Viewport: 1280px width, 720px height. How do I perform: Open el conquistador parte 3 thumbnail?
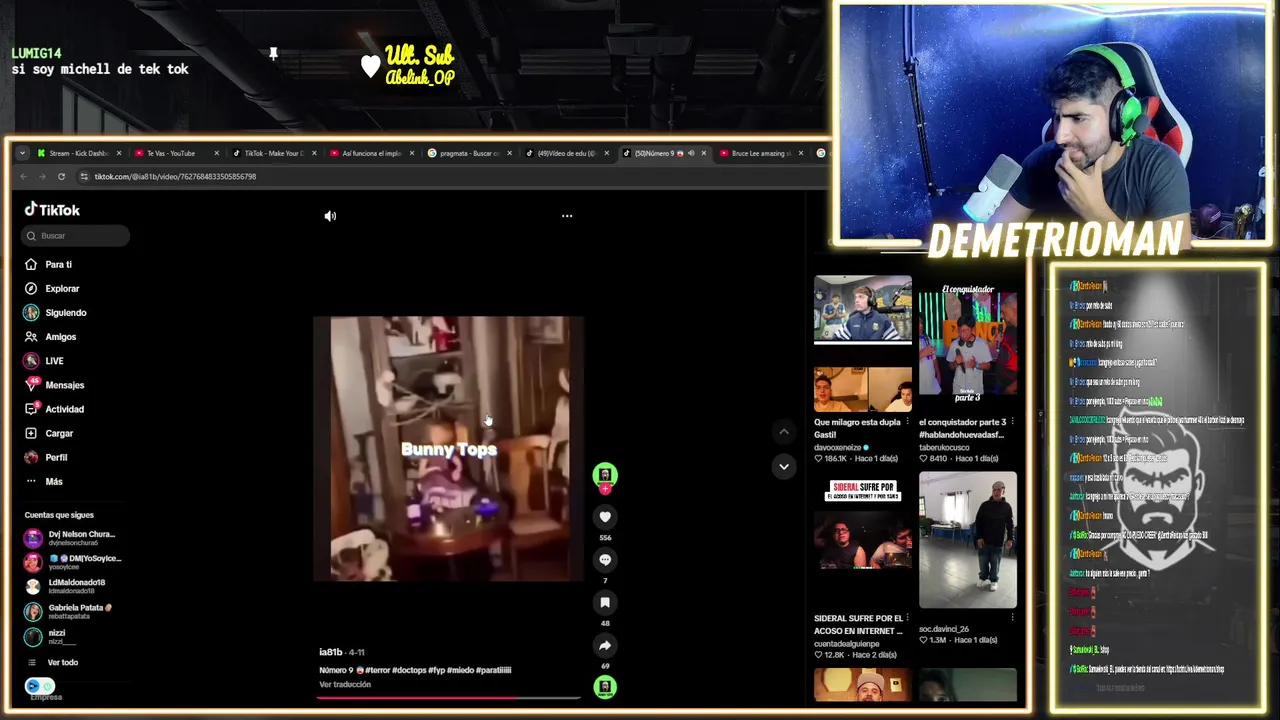tap(968, 343)
